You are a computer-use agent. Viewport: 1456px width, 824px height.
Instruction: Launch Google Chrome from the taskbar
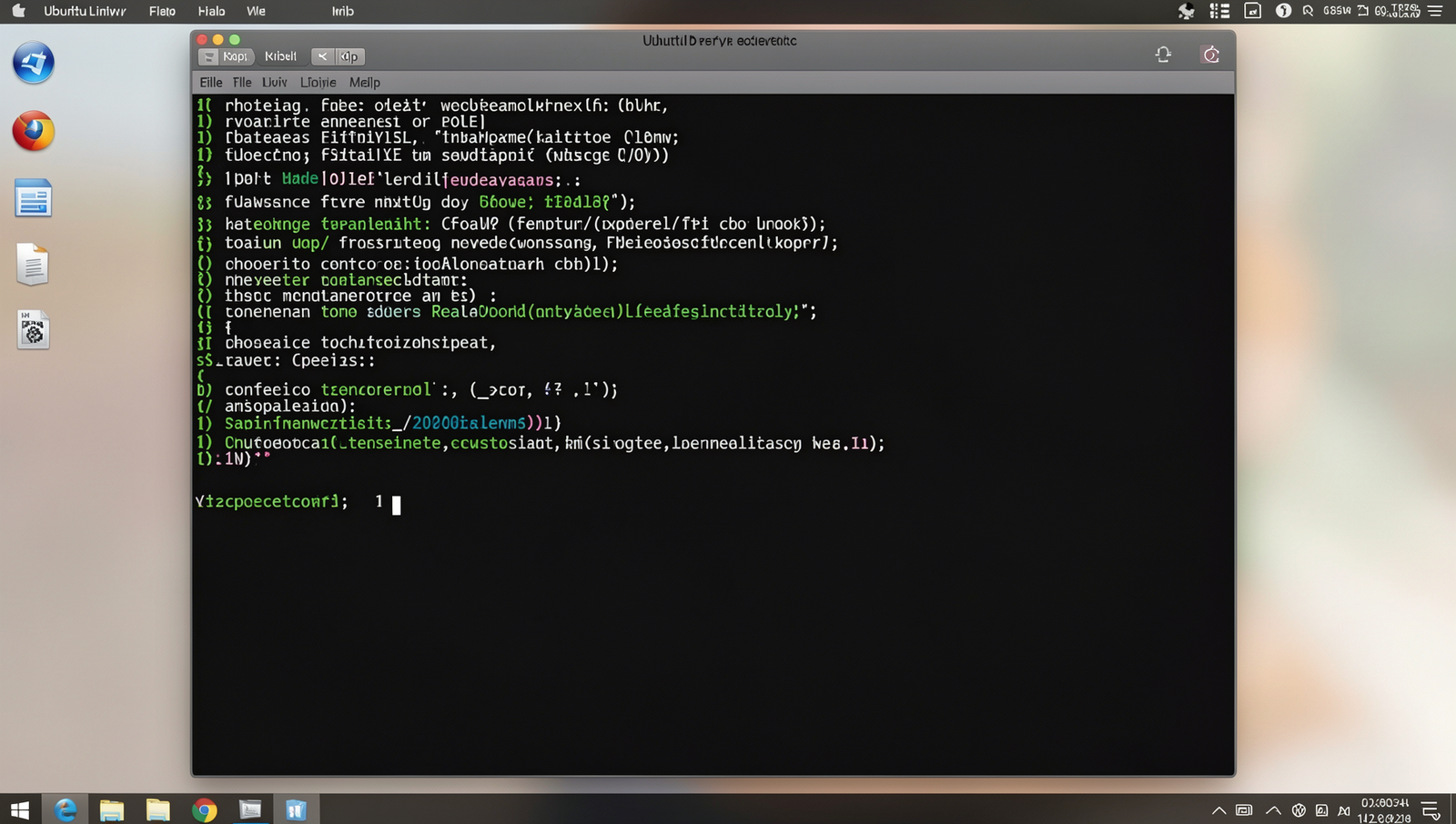205,809
